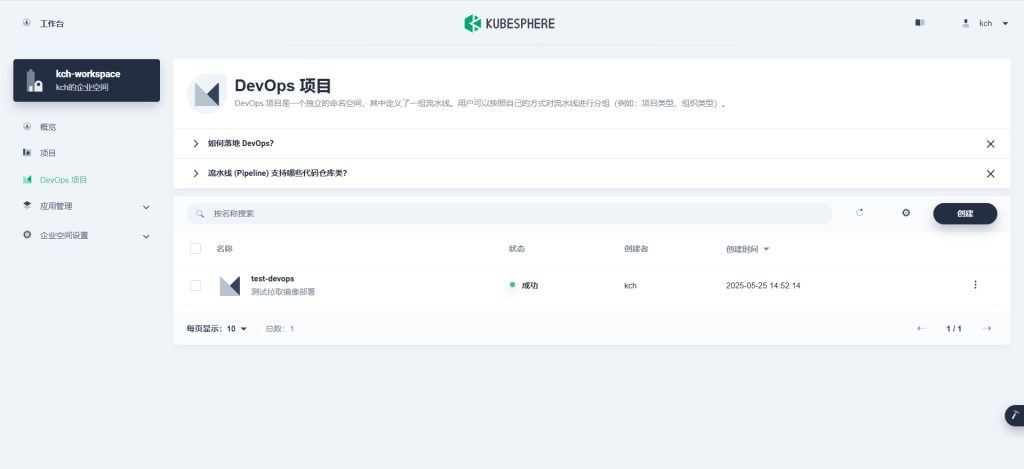Image resolution: width=1024 pixels, height=469 pixels.
Task: Click the search magnifier icon
Action: tap(200, 214)
